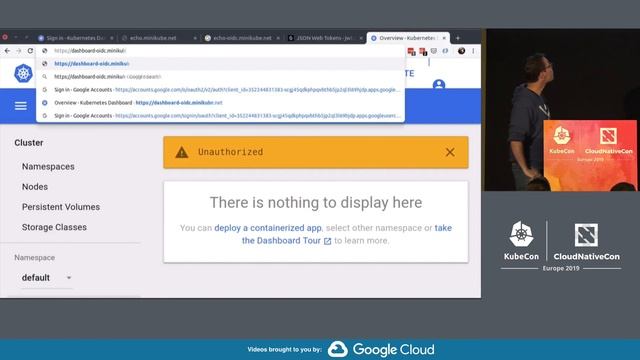Click the Cluster heading in sidebar
The image size is (640, 360).
(x=29, y=143)
